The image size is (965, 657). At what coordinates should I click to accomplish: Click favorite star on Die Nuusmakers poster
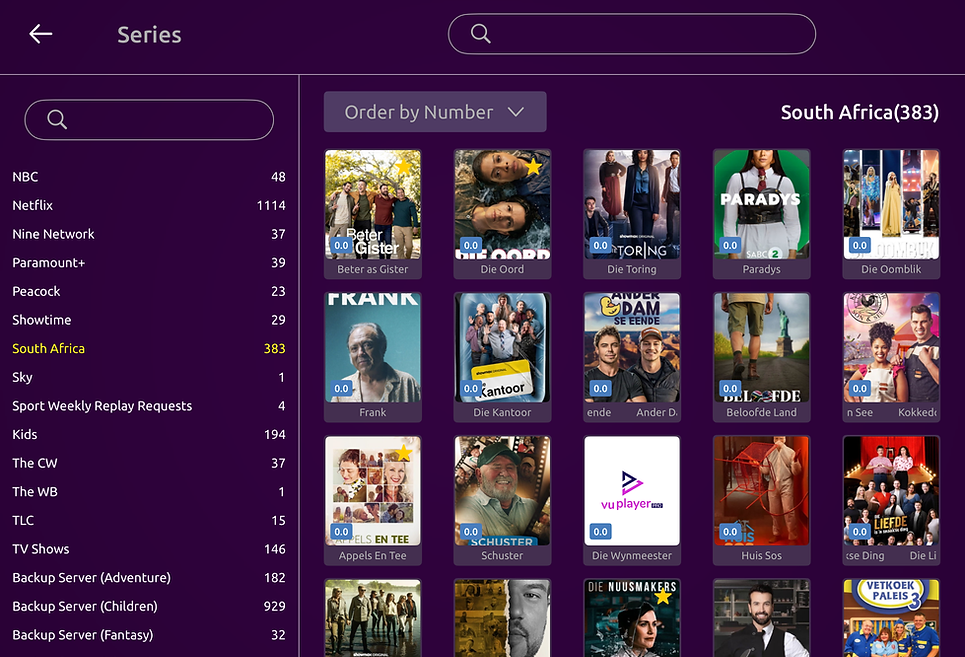tap(663, 597)
